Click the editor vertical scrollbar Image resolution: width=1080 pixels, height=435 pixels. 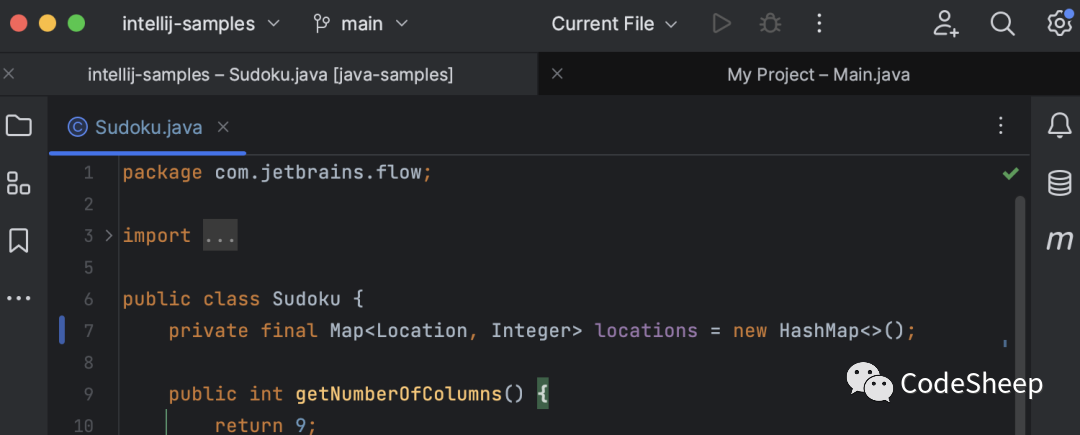pyautogui.click(x=1020, y=314)
